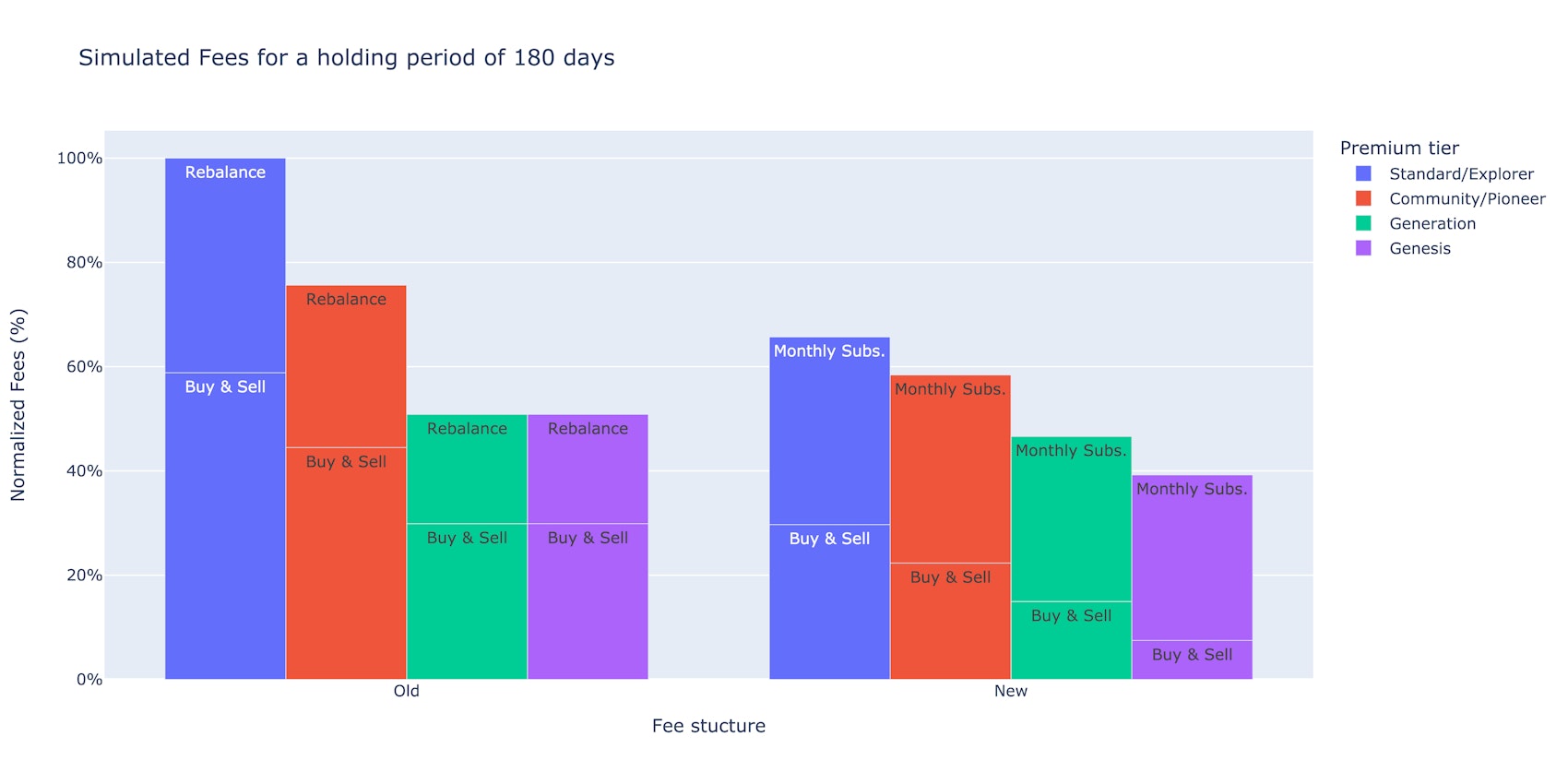
Task: Click the "Premium tier" legend title
Action: [1399, 148]
